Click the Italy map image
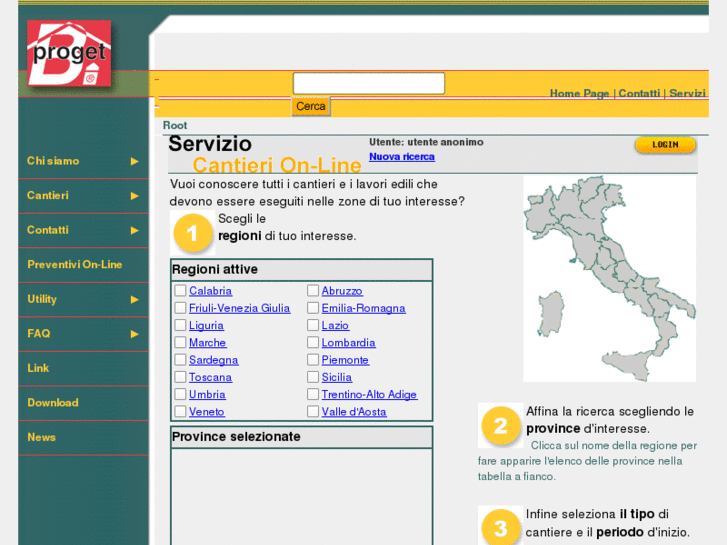727x545 pixels. pyautogui.click(x=609, y=279)
